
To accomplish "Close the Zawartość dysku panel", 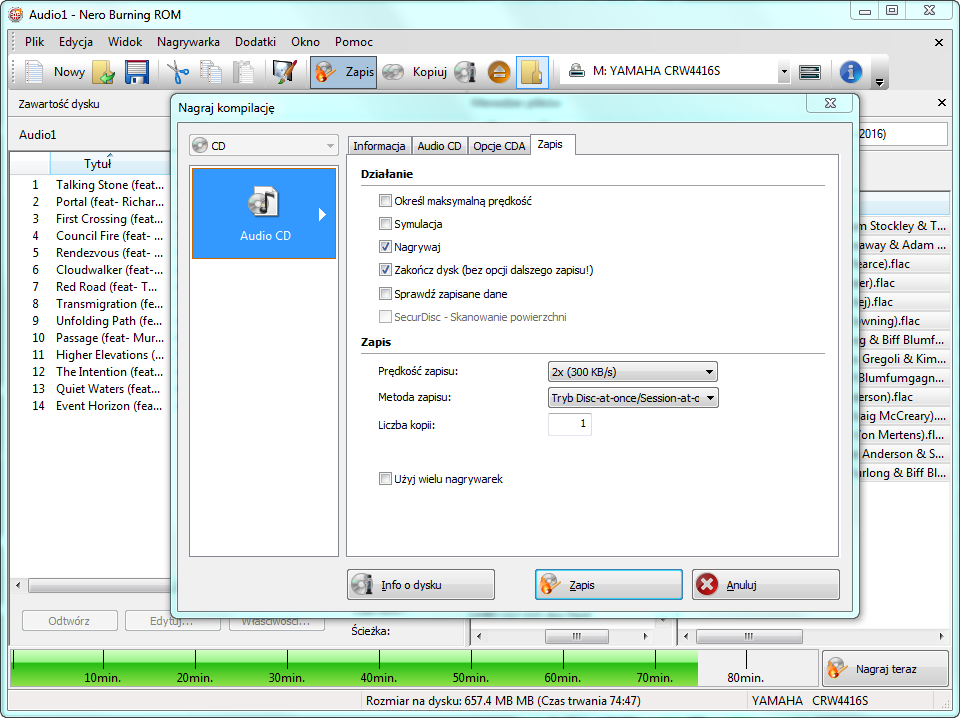I will point(942,103).
